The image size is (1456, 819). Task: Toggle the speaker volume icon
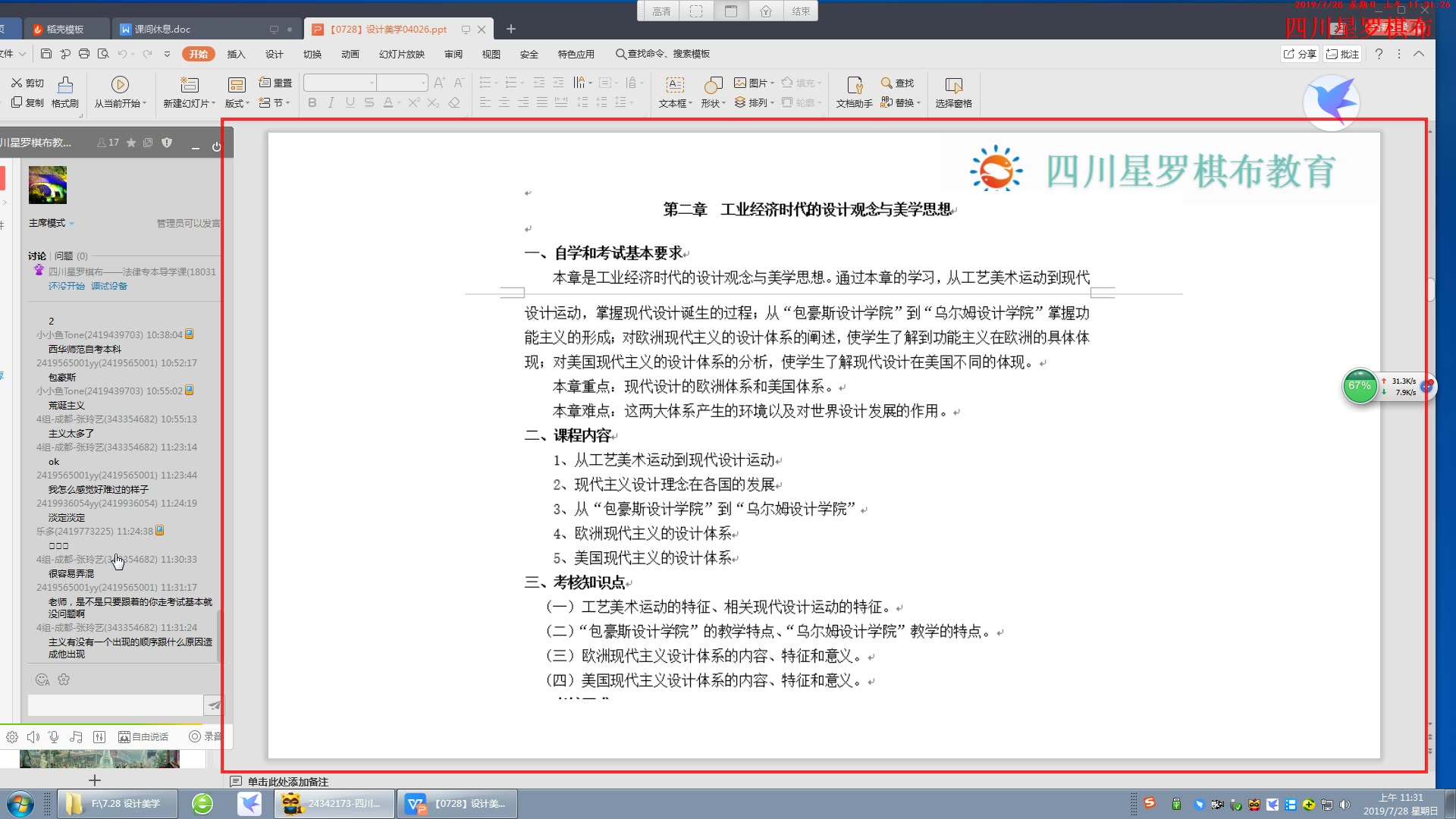pyautogui.click(x=33, y=737)
